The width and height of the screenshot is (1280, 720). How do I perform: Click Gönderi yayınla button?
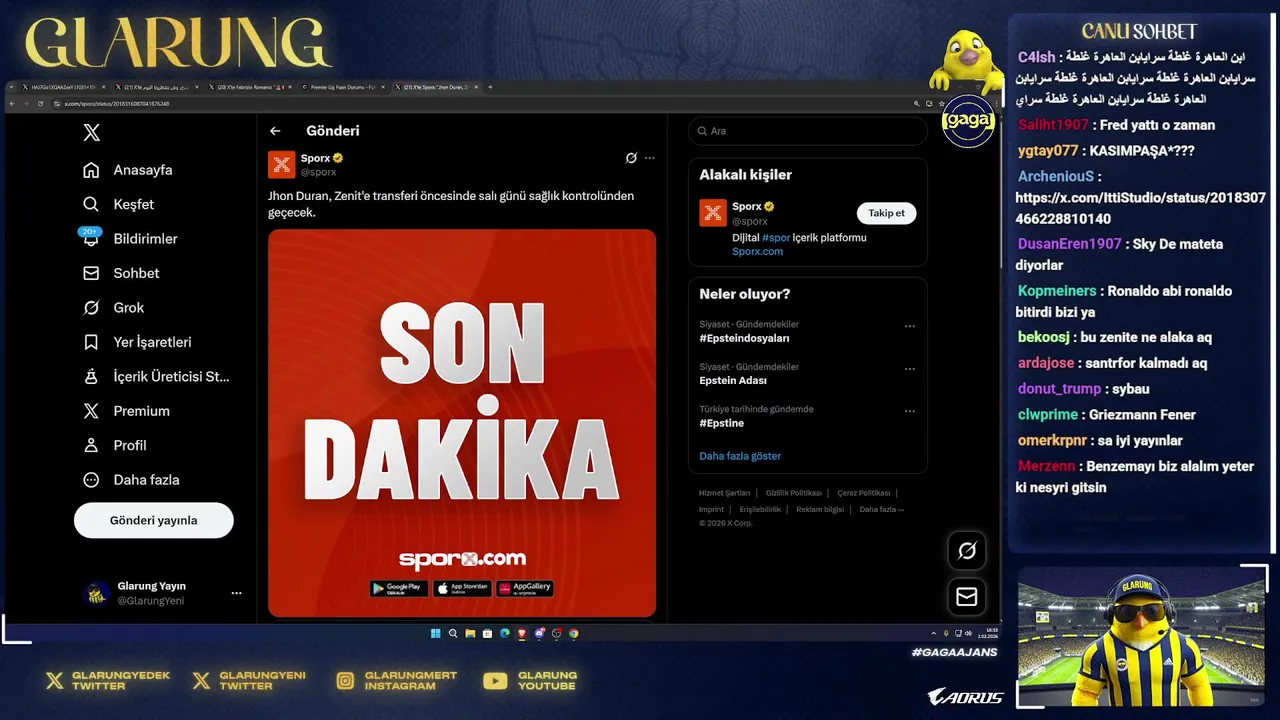coord(154,520)
